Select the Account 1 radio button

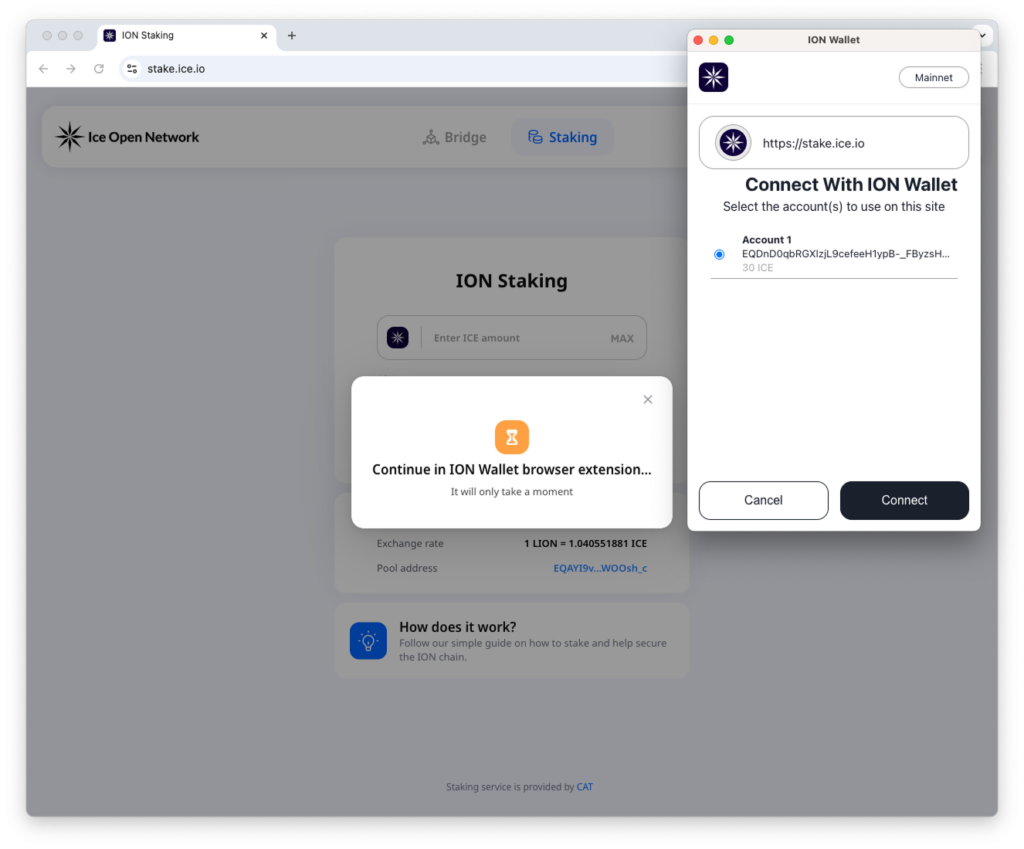point(718,254)
